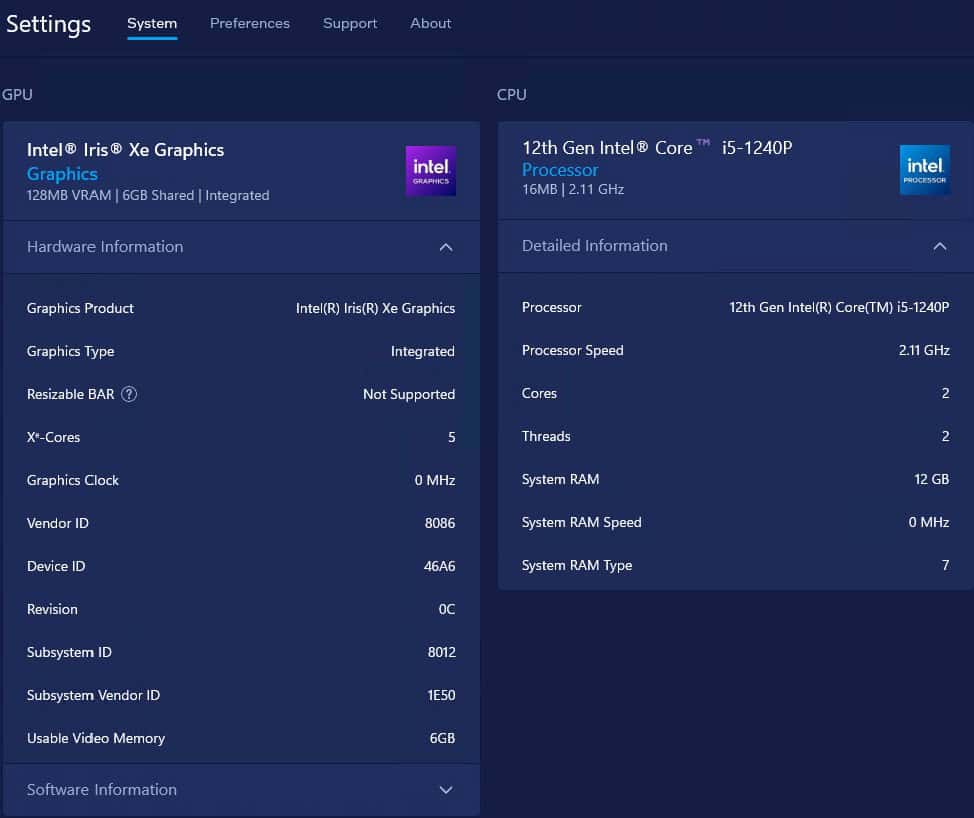Click the Intel Processor logo badge
This screenshot has height=818, width=974.
tap(924, 170)
